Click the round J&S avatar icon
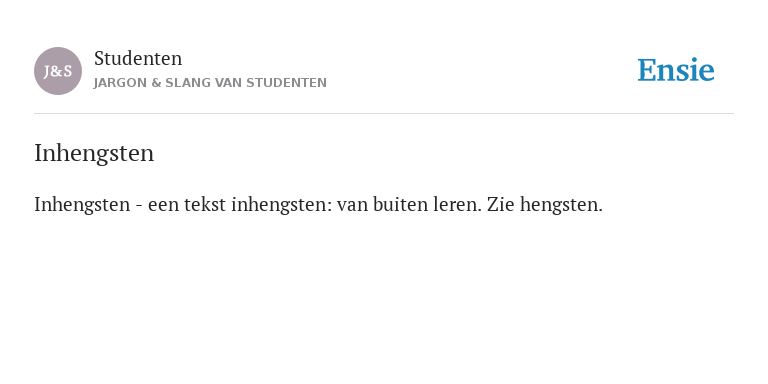Screen dimensions: 768x384 tap(58, 71)
